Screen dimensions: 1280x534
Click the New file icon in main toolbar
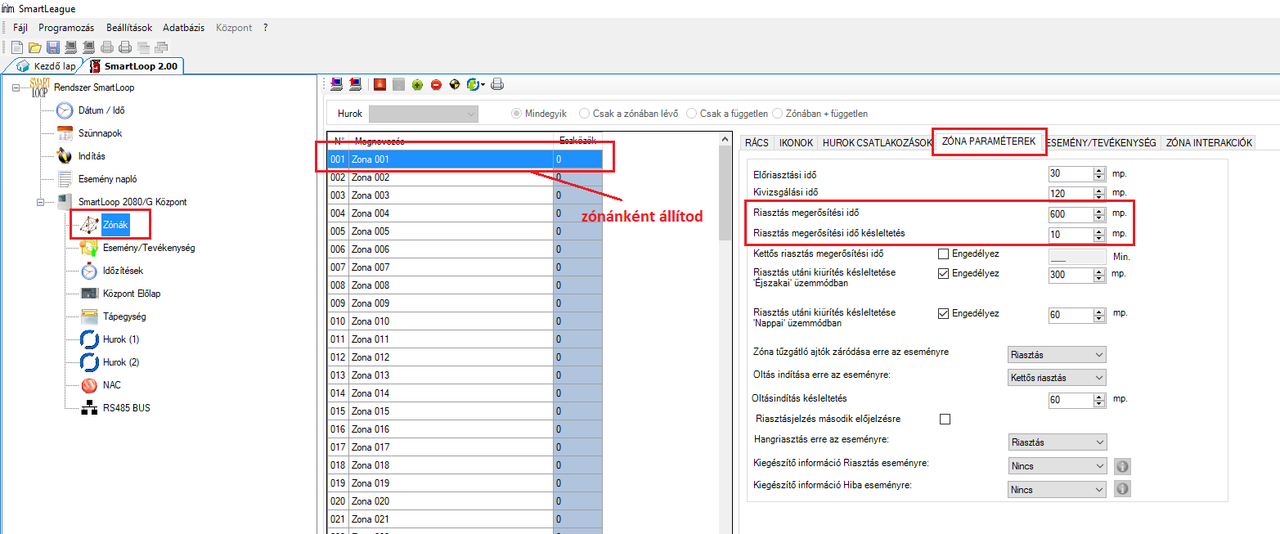pos(17,47)
